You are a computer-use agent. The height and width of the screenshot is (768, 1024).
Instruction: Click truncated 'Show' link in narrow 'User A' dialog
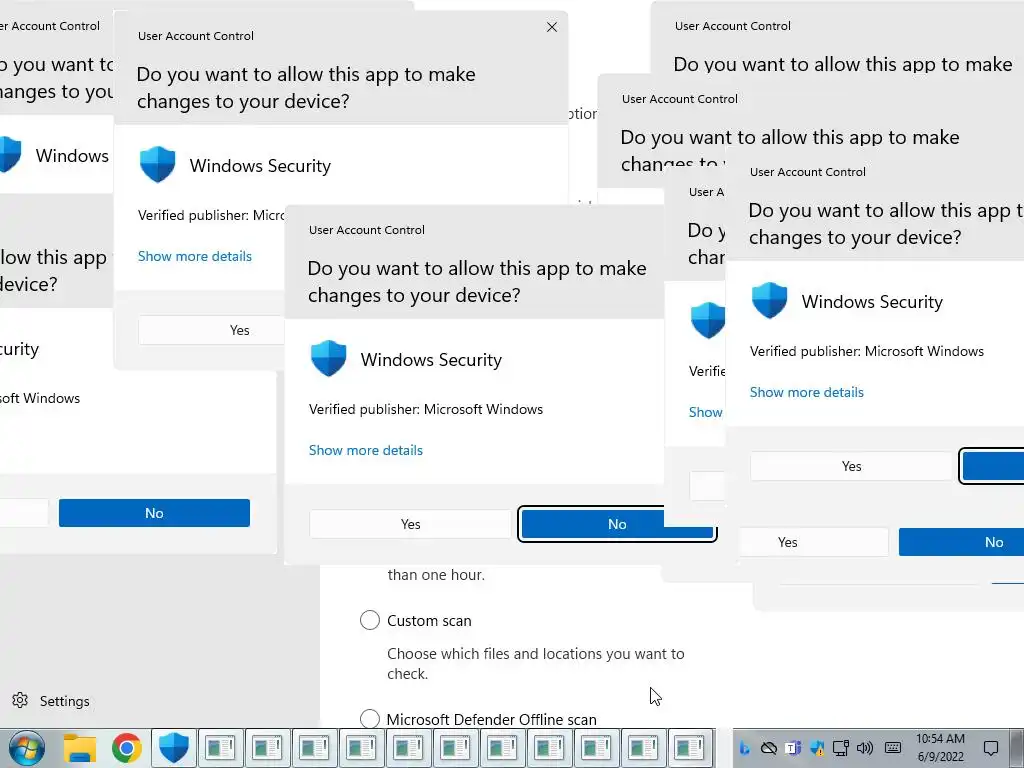705,412
